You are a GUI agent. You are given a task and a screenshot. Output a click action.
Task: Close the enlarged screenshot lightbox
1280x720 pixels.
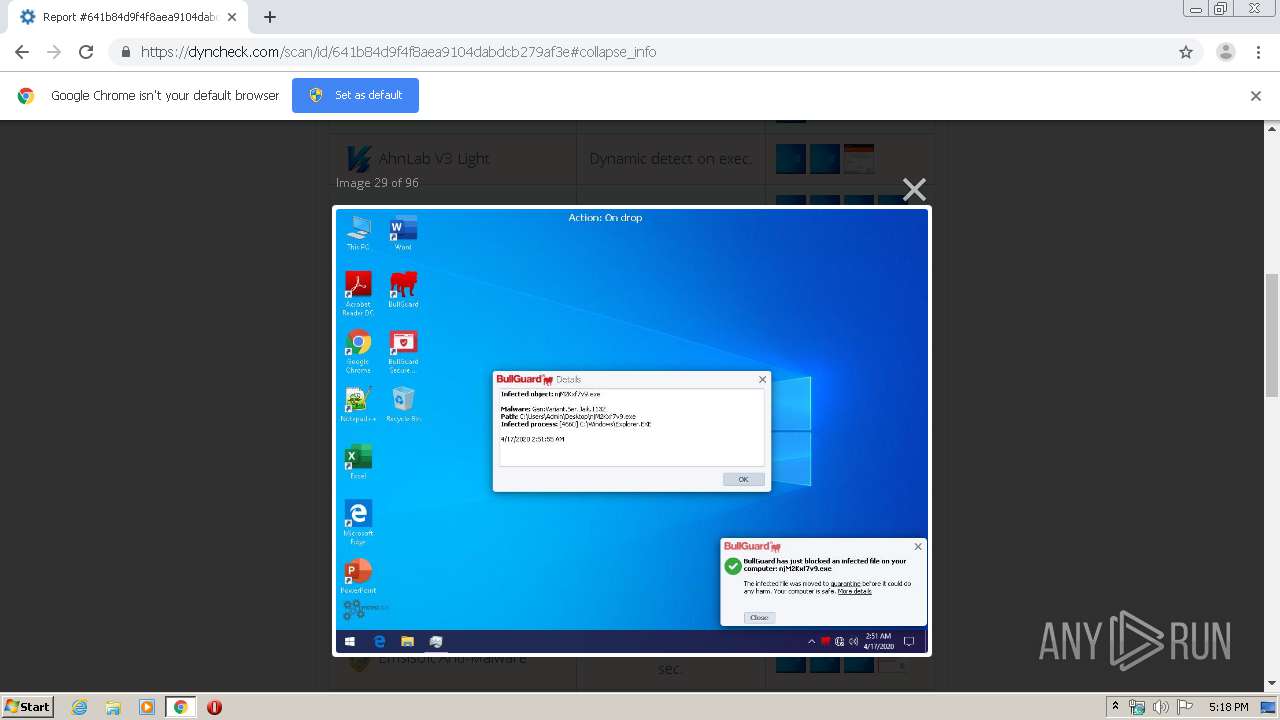point(914,189)
